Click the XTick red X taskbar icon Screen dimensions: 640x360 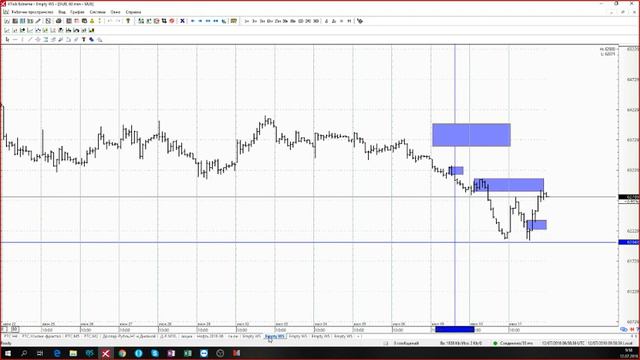click(106, 353)
